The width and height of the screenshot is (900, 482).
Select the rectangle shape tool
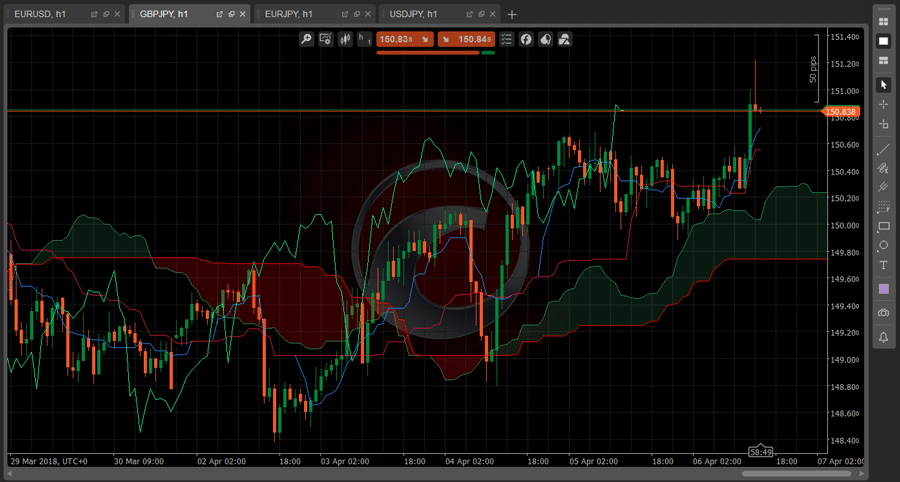pos(883,227)
